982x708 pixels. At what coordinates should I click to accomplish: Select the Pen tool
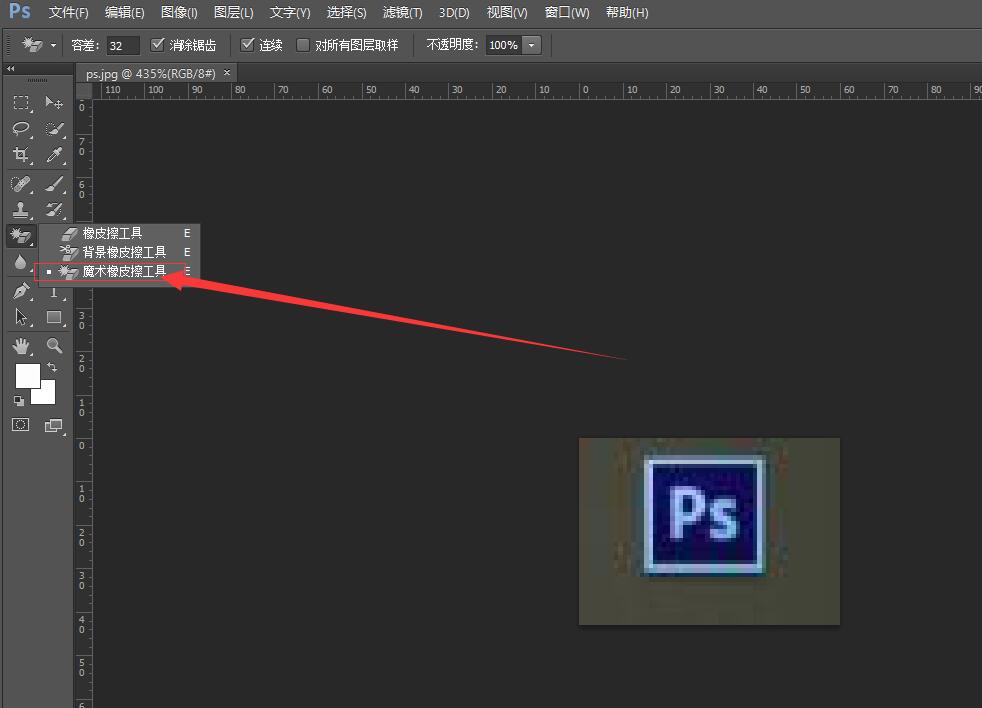(21, 291)
